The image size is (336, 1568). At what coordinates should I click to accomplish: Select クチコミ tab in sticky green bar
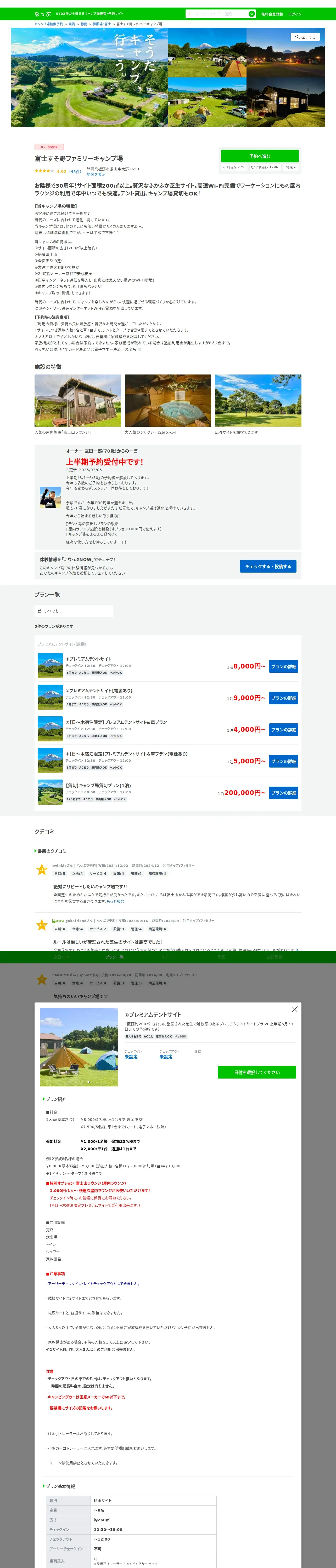point(168,957)
